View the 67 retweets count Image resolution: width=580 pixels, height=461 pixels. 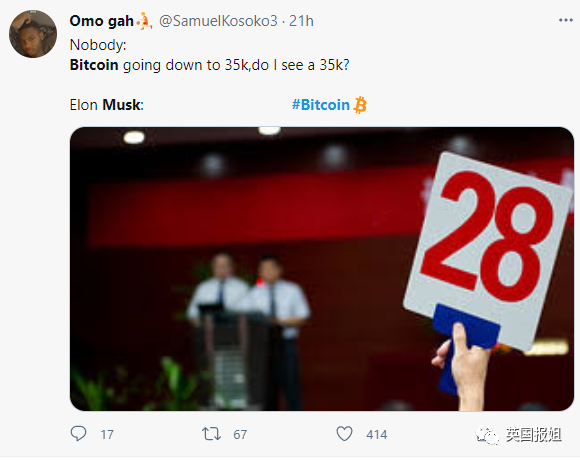click(x=240, y=434)
